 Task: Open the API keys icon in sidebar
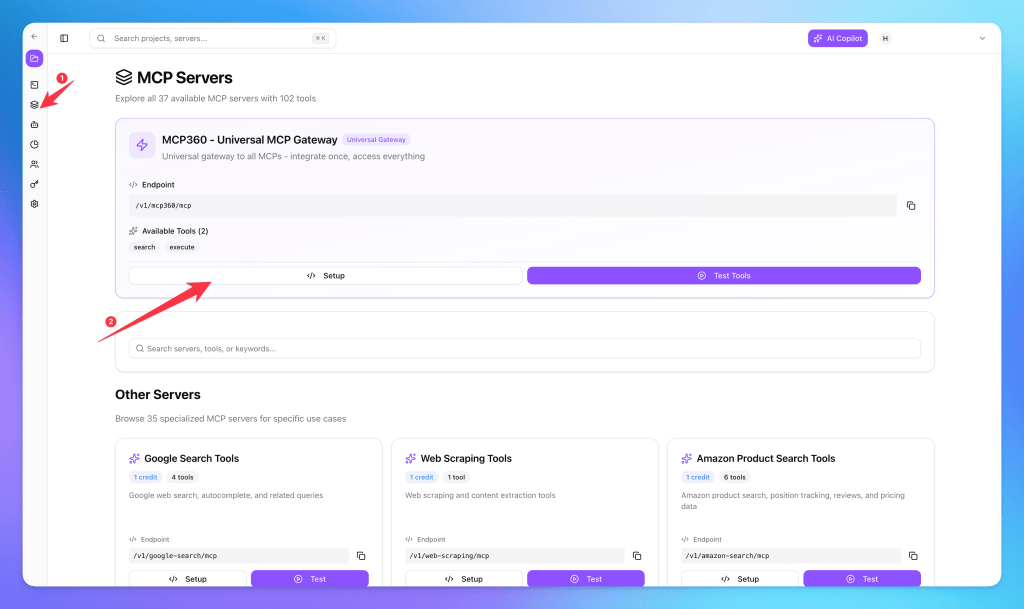pyautogui.click(x=34, y=184)
